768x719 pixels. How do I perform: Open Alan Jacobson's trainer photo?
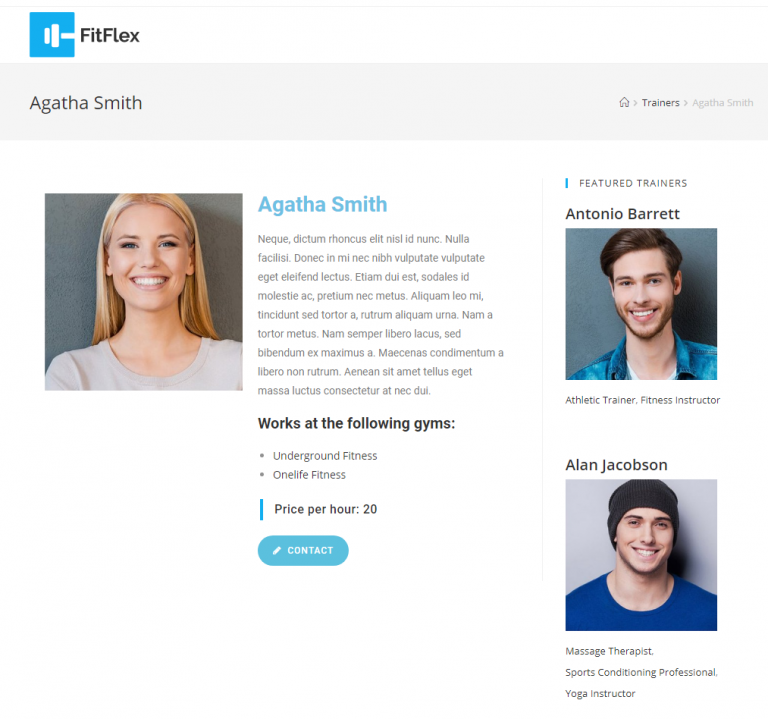click(641, 555)
